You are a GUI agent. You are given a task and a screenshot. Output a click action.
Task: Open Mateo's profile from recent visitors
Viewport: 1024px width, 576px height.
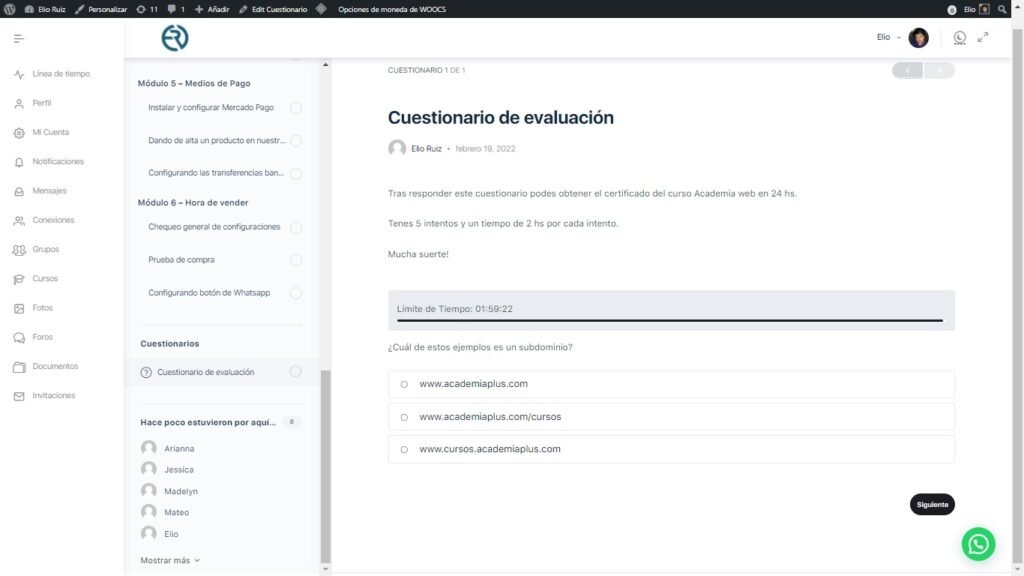(x=176, y=513)
